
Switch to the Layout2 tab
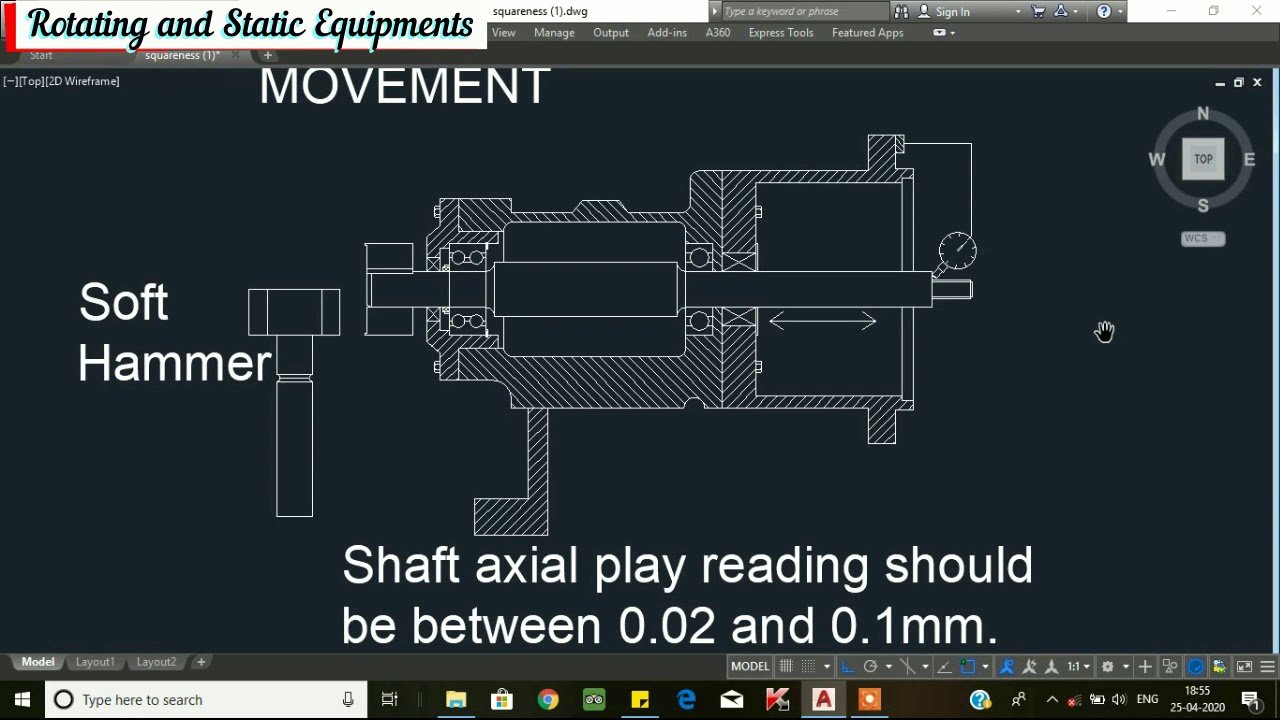156,662
